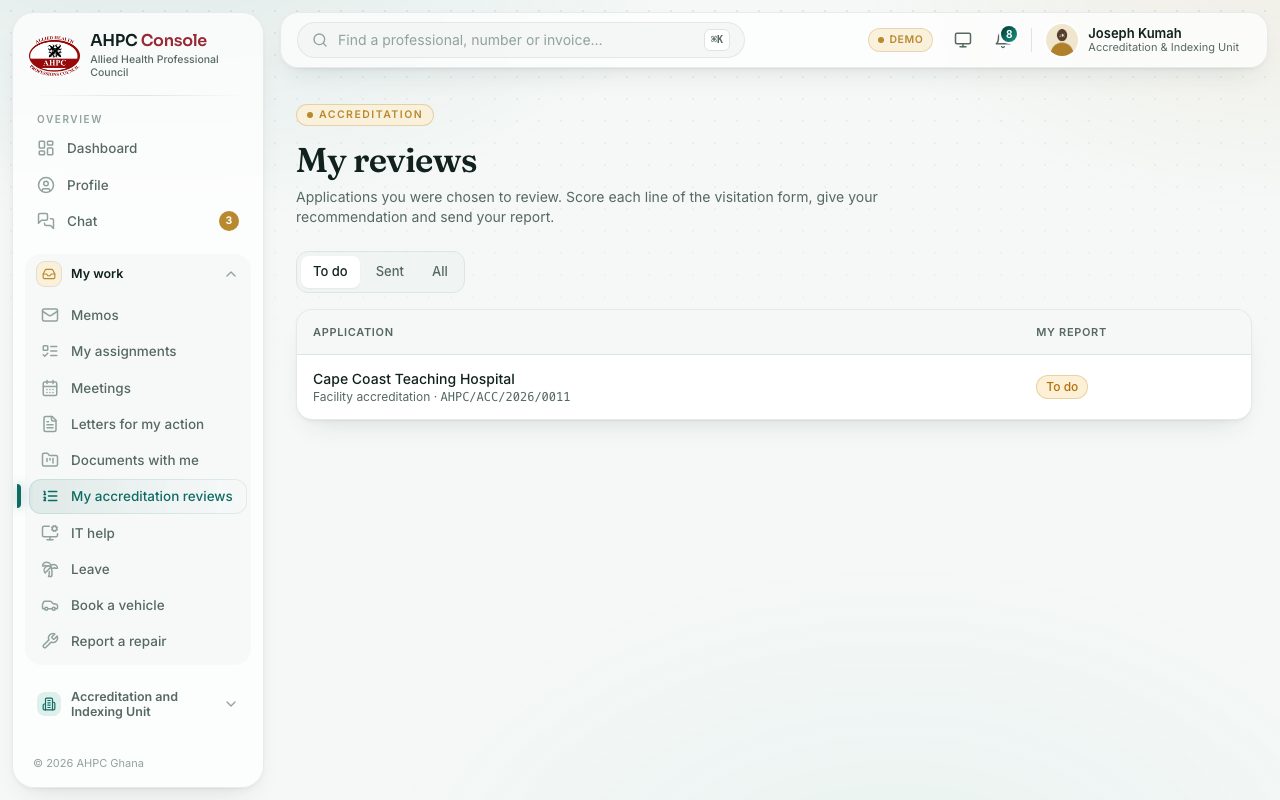
Task: Switch to the Sent tab
Action: 390,271
